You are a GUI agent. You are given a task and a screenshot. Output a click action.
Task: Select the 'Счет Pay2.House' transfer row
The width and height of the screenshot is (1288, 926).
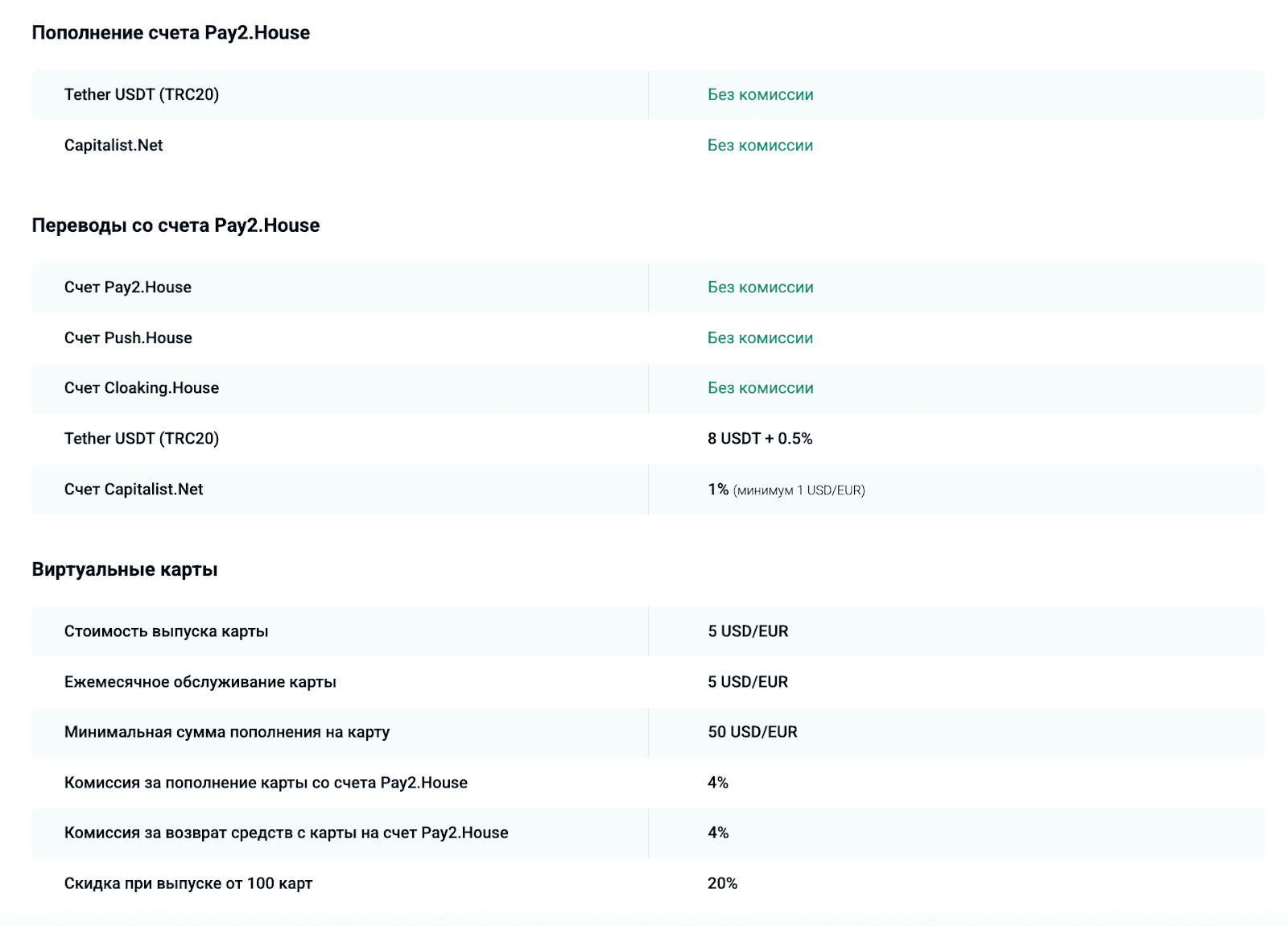(x=128, y=287)
